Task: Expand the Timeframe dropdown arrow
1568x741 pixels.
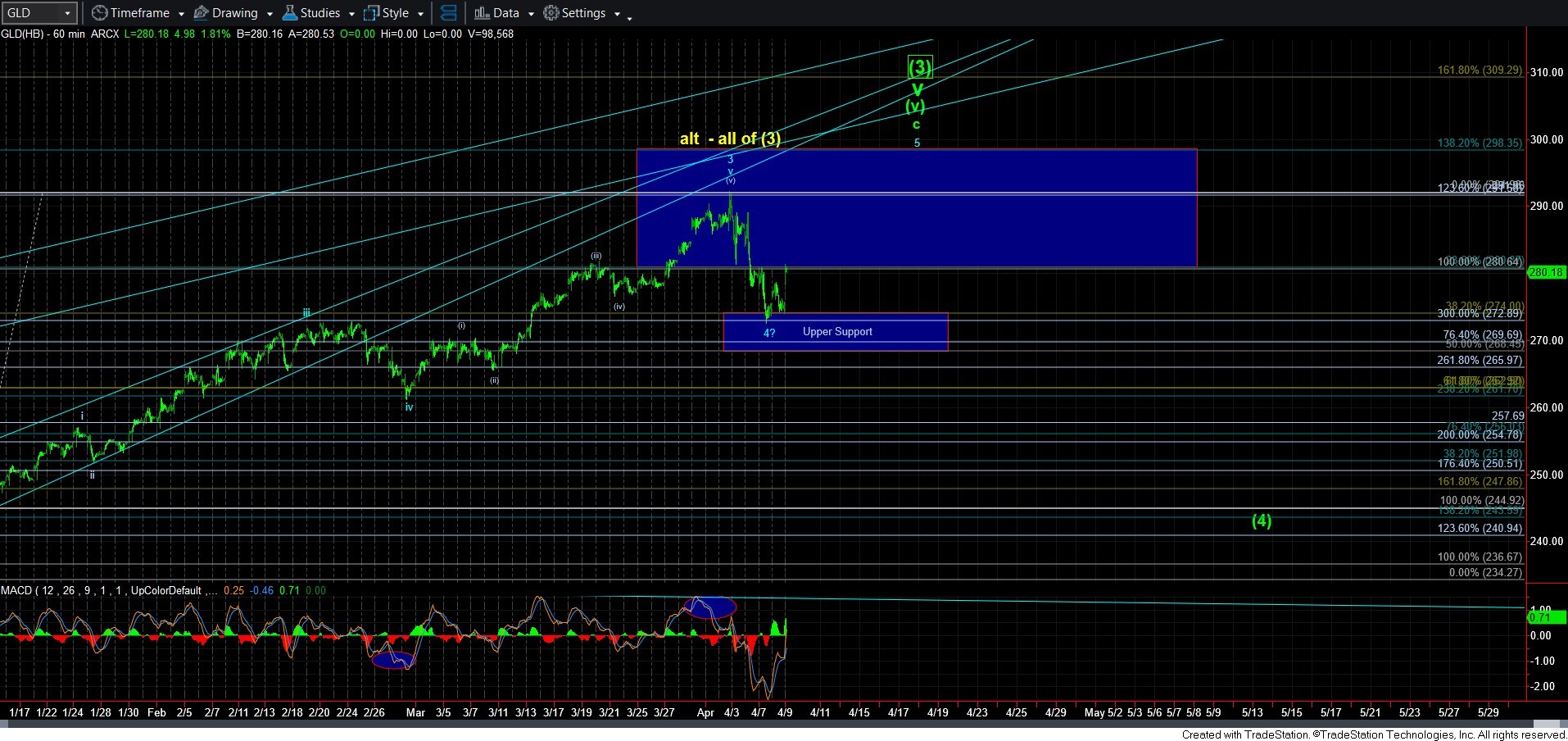Action: coord(181,14)
